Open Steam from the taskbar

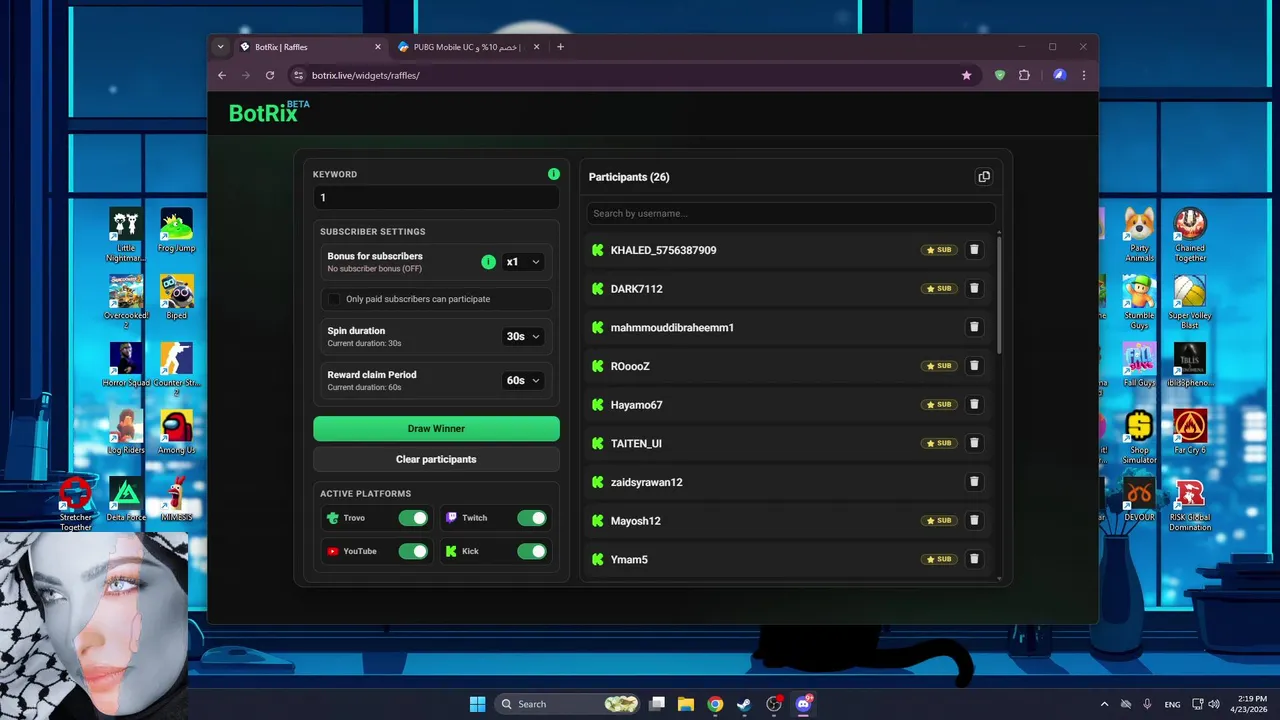click(x=744, y=704)
